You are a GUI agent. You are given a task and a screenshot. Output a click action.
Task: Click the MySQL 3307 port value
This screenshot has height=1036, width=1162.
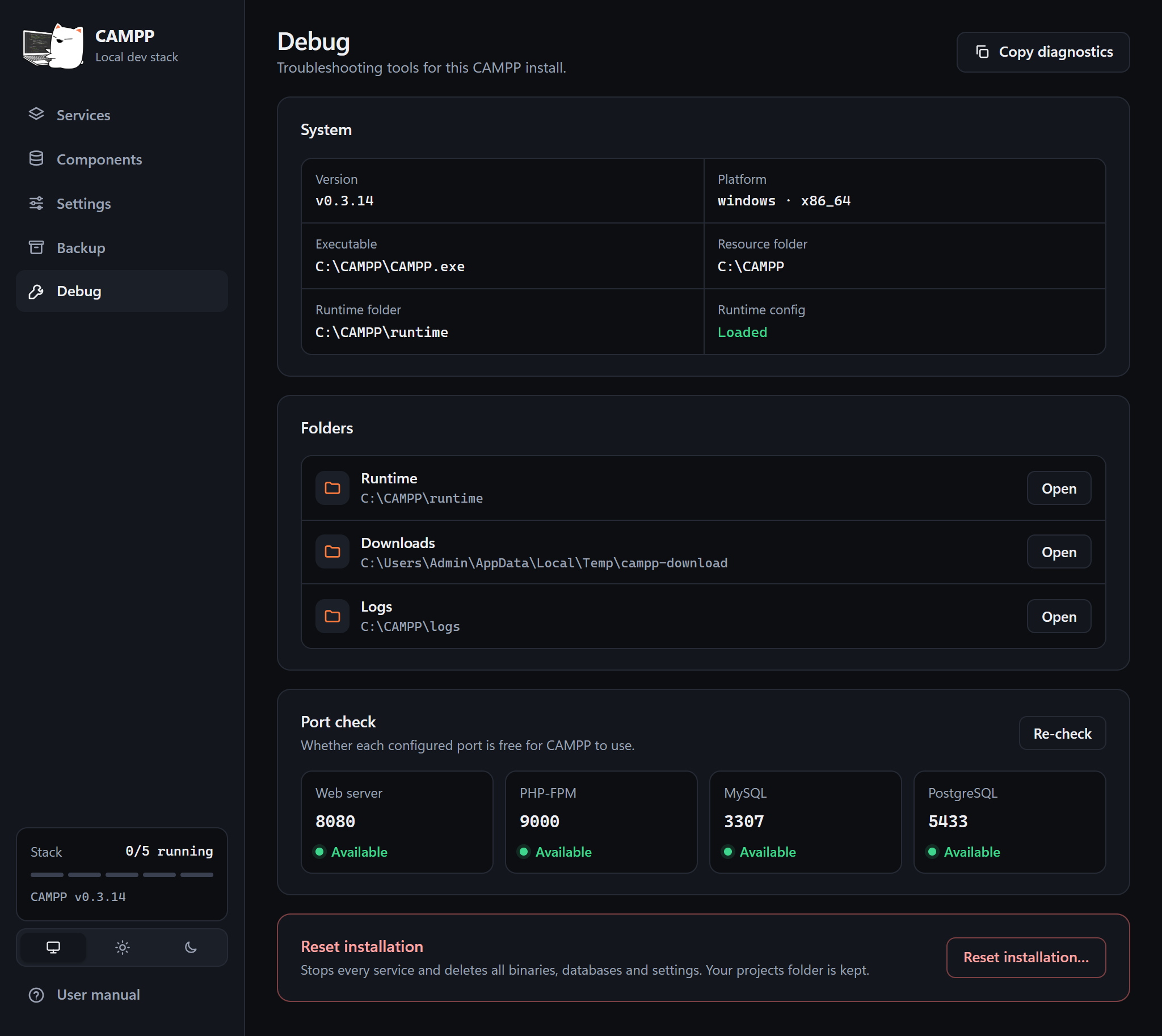(743, 822)
